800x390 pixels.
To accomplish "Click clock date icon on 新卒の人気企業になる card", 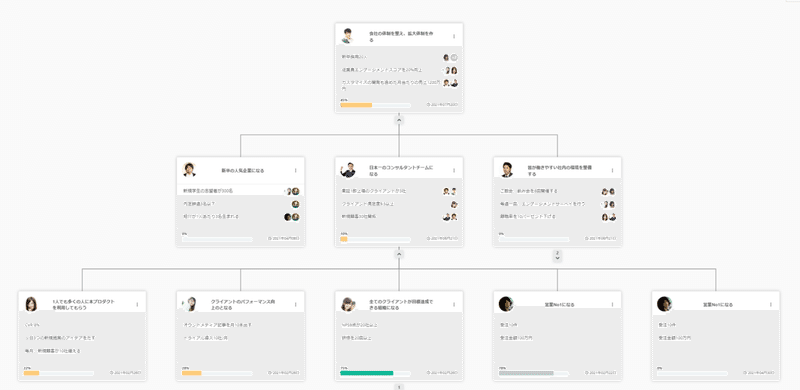I will coord(270,238).
